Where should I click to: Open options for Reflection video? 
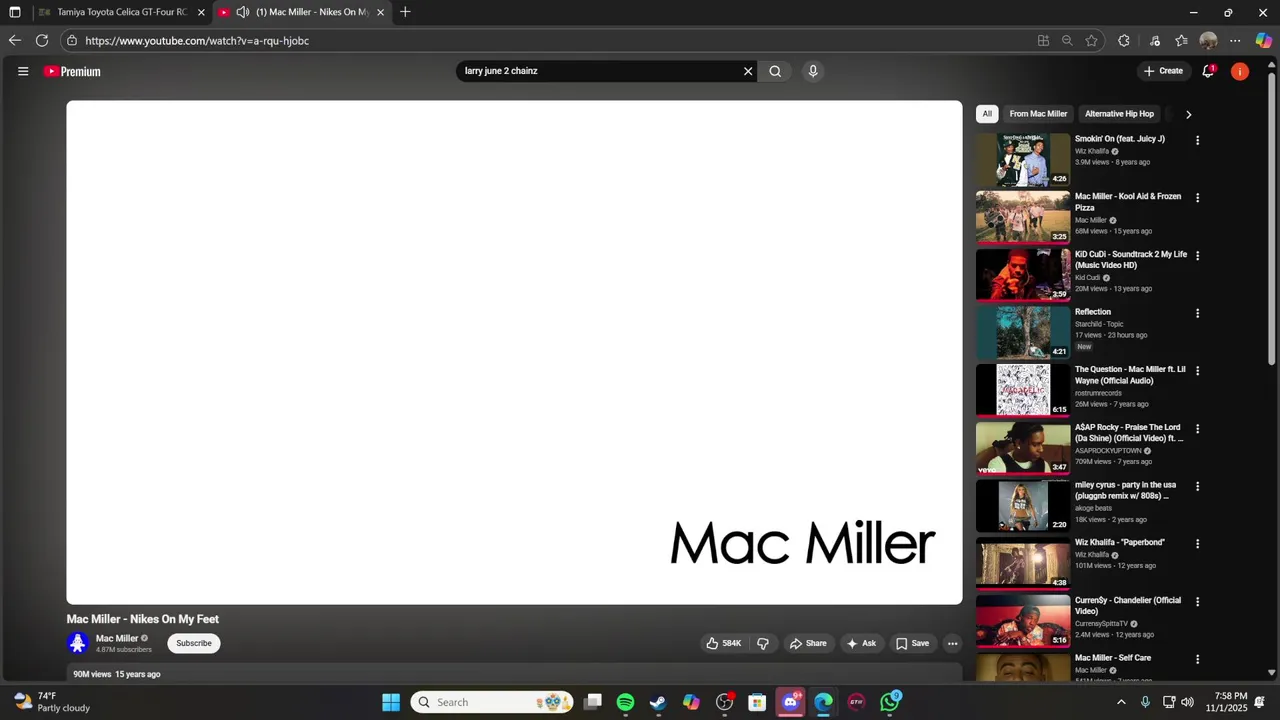click(x=1197, y=313)
